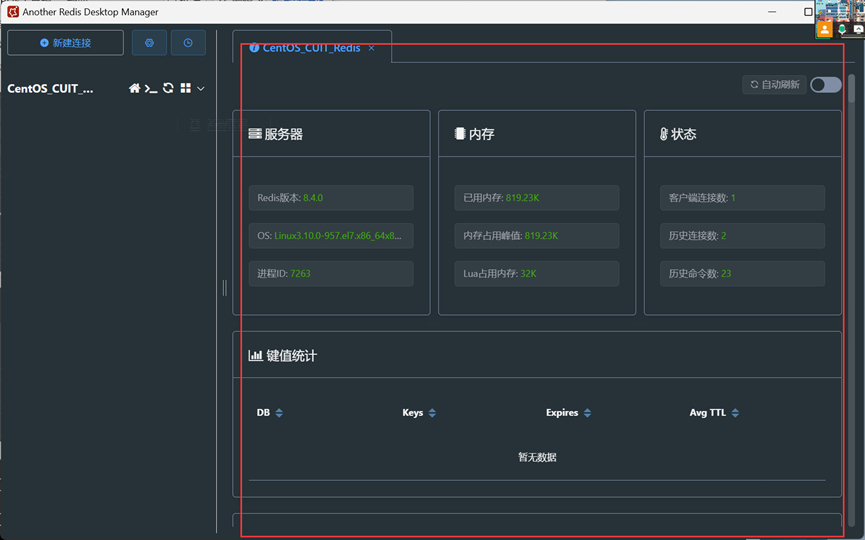
Task: Open the Redis console terminal icon
Action: pos(151,88)
